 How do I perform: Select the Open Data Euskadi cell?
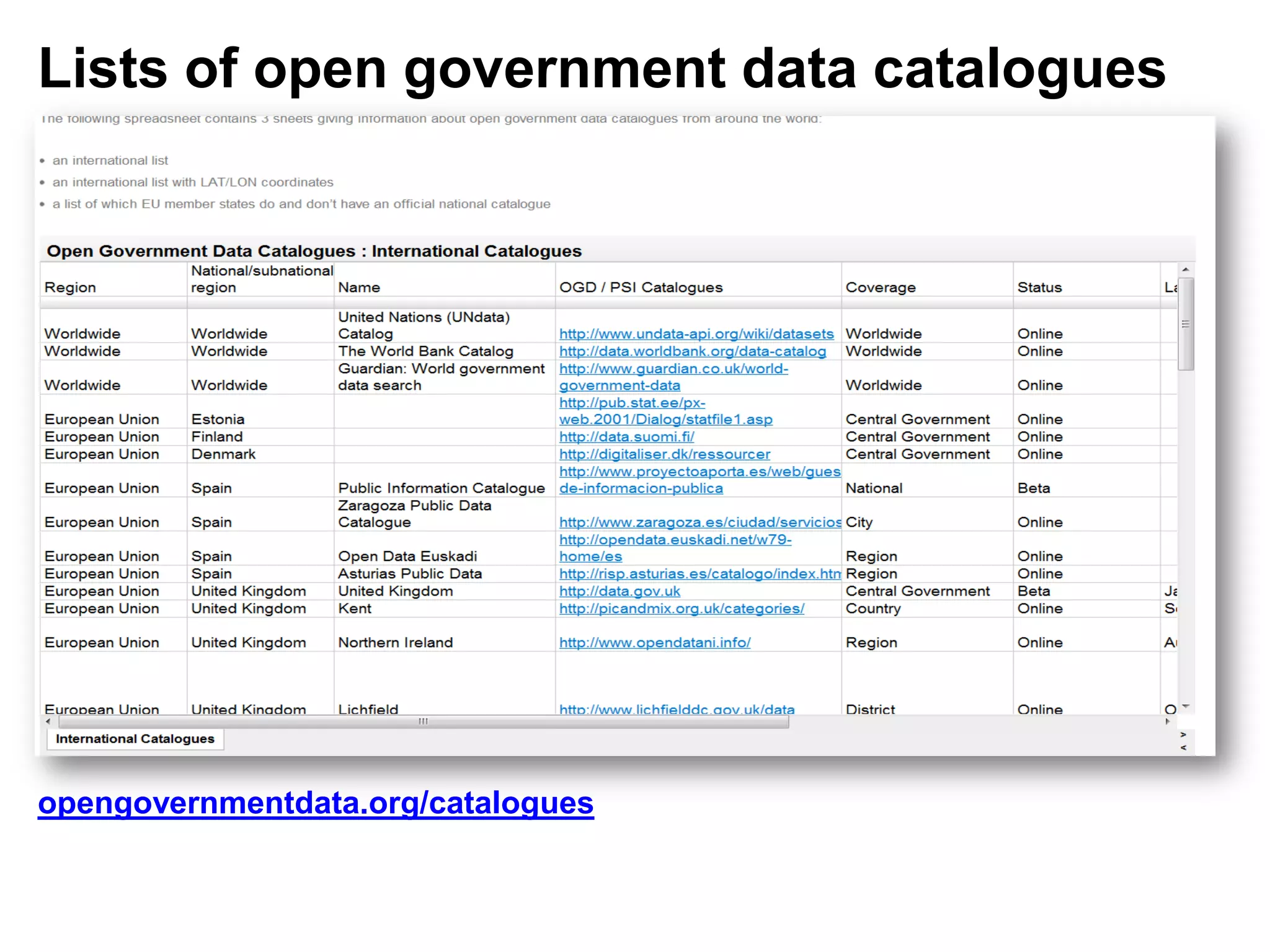pyautogui.click(x=445, y=548)
